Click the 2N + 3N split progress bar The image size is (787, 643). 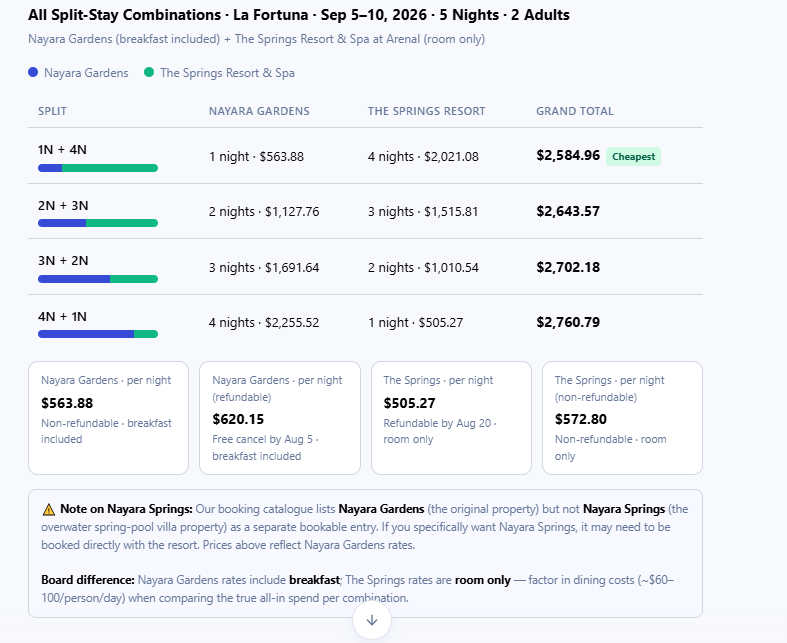[98, 223]
